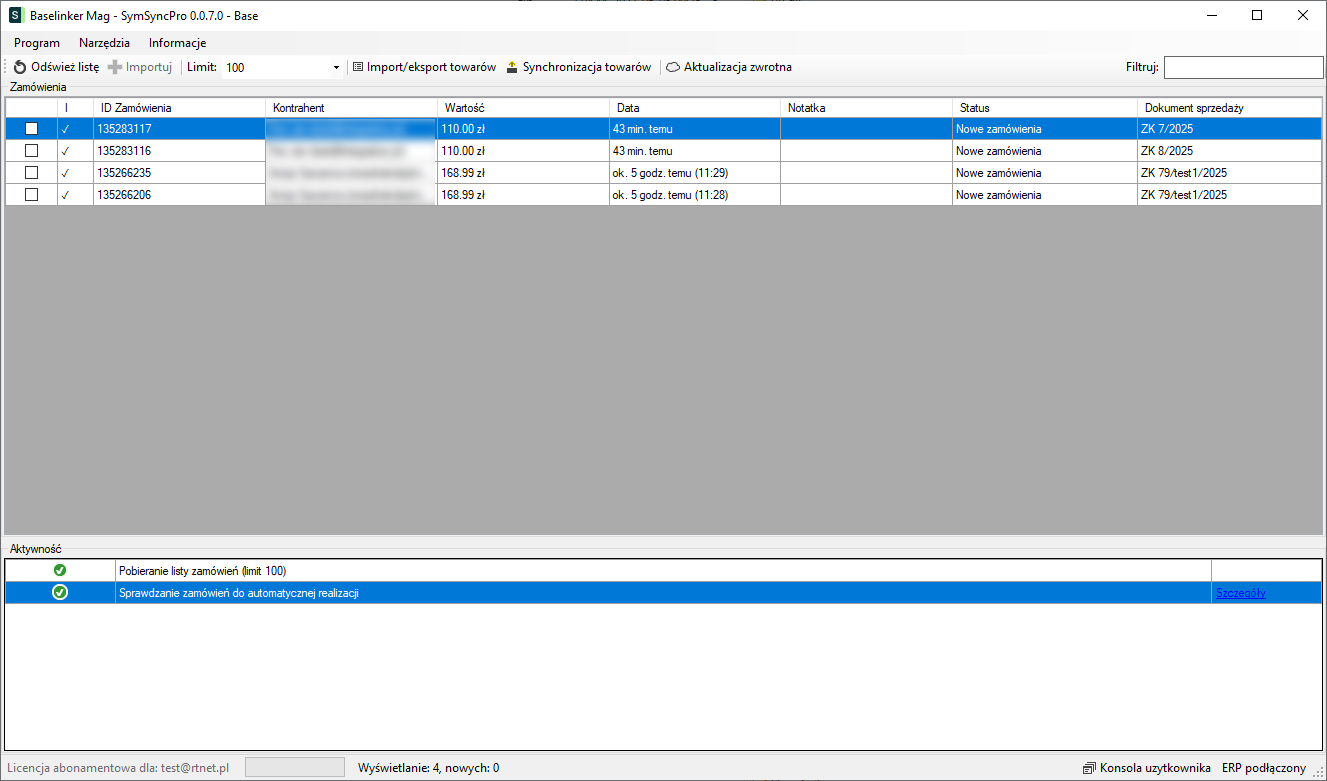Viewport: 1327px width, 781px height.
Task: Run Aktualizacja zwrotna cloud icon
Action: pos(673,67)
